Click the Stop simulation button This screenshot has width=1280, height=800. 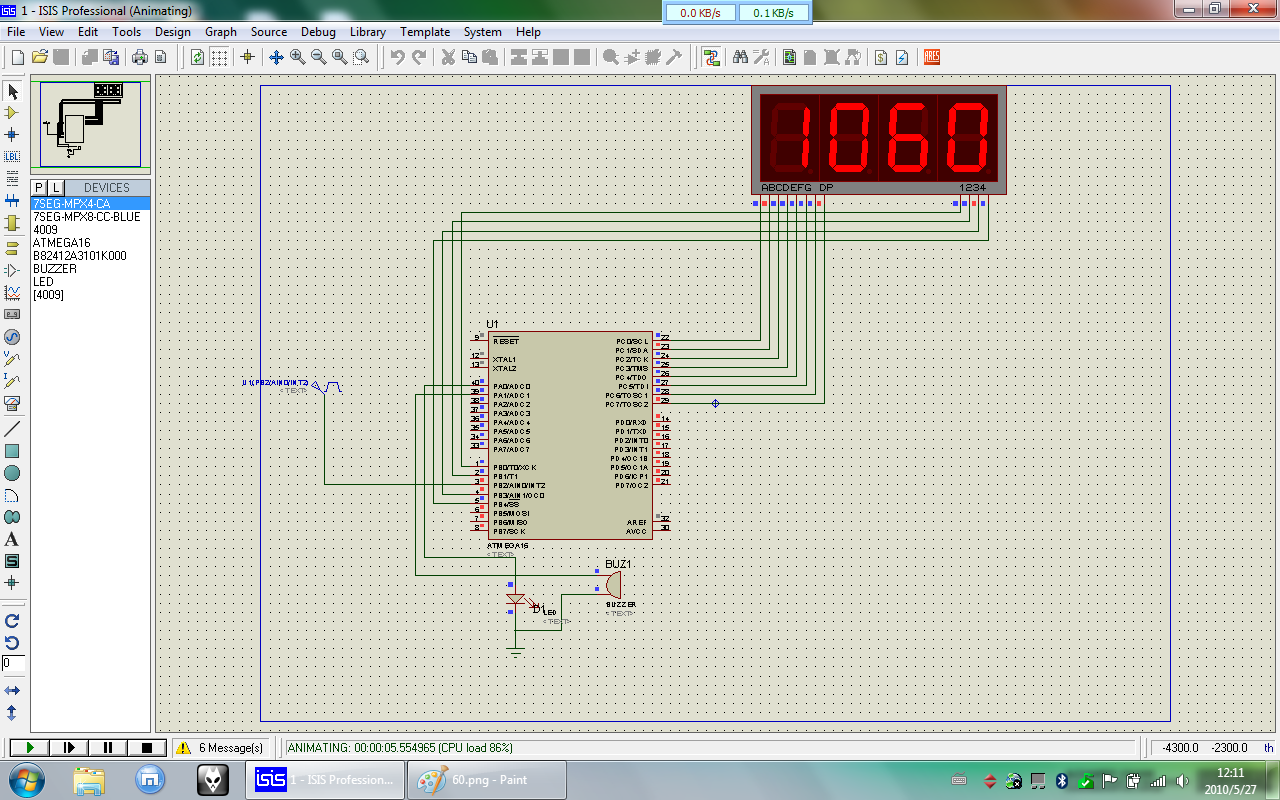pos(147,747)
